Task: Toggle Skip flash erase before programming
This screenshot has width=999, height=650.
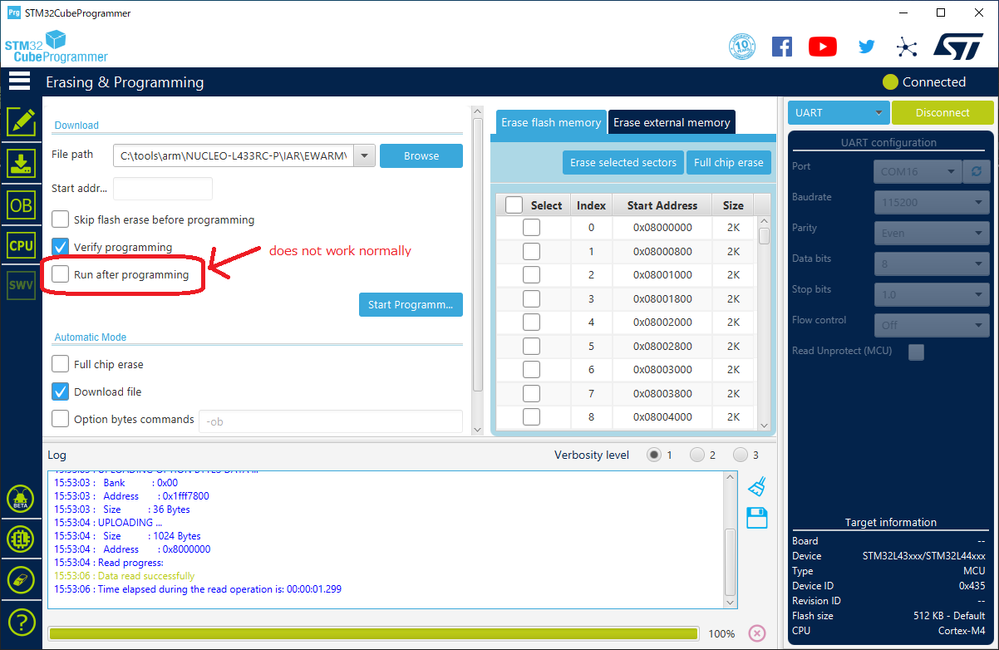Action: (x=60, y=219)
